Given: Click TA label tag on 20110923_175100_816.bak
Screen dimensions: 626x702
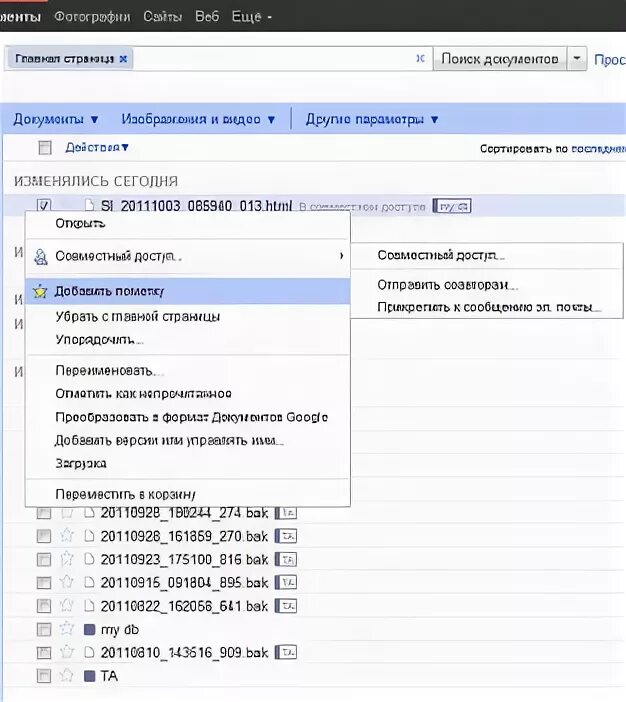Looking at the screenshot, I should 286,559.
